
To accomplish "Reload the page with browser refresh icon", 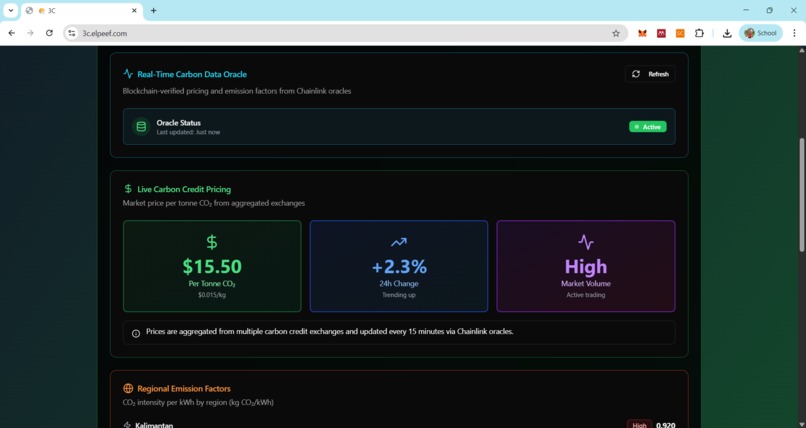I will click(49, 33).
